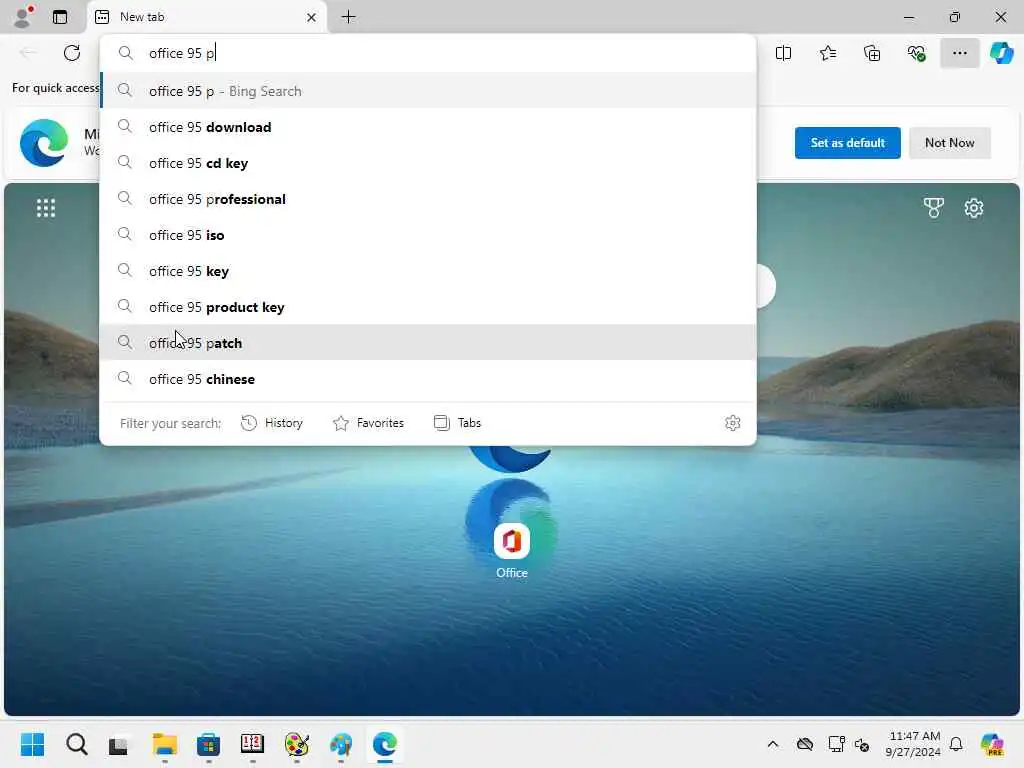Select the 'office 95 iso' suggestion
The image size is (1024, 768).
[428, 234]
